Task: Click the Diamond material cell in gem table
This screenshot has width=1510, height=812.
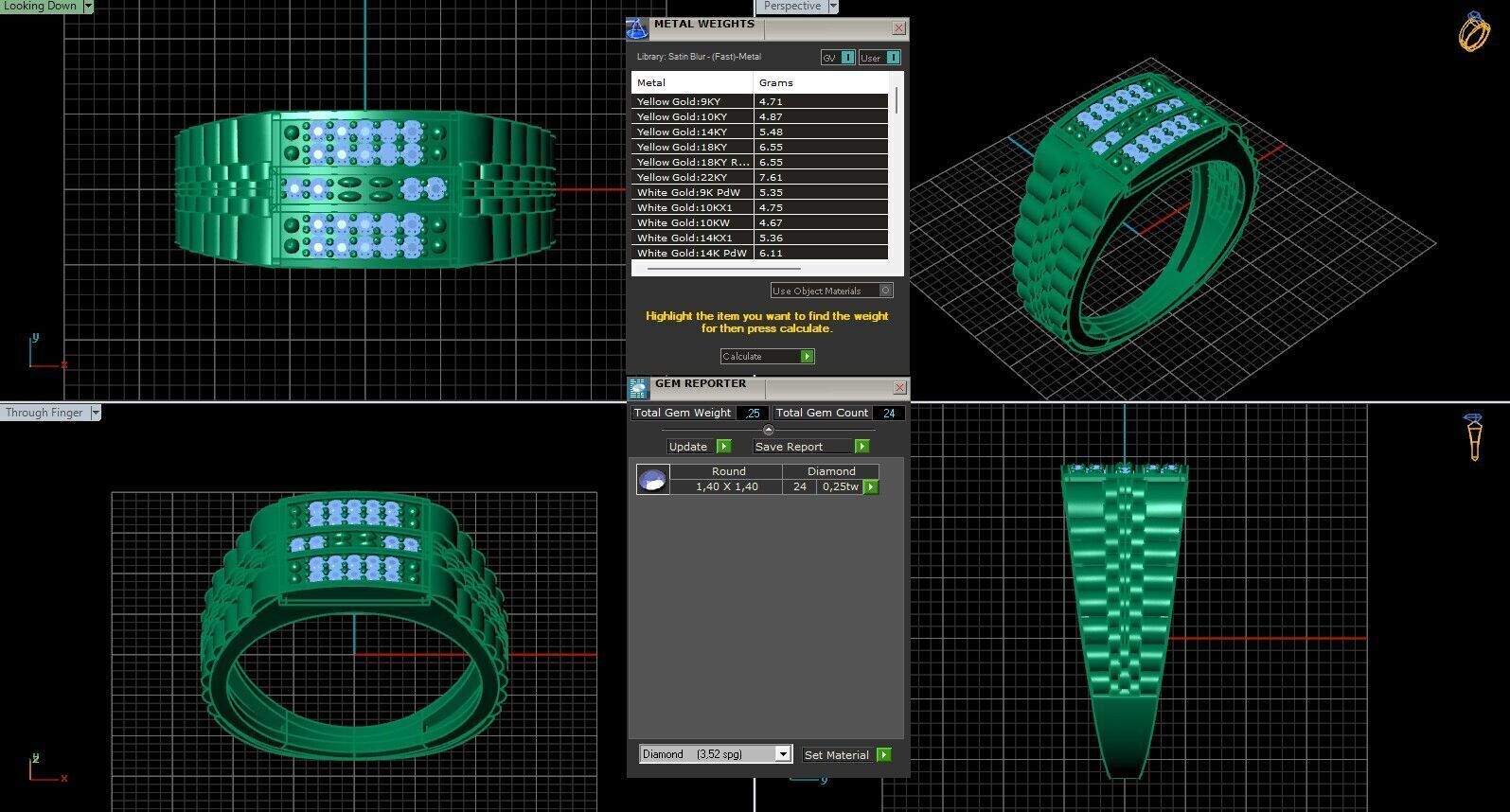Action: (831, 471)
